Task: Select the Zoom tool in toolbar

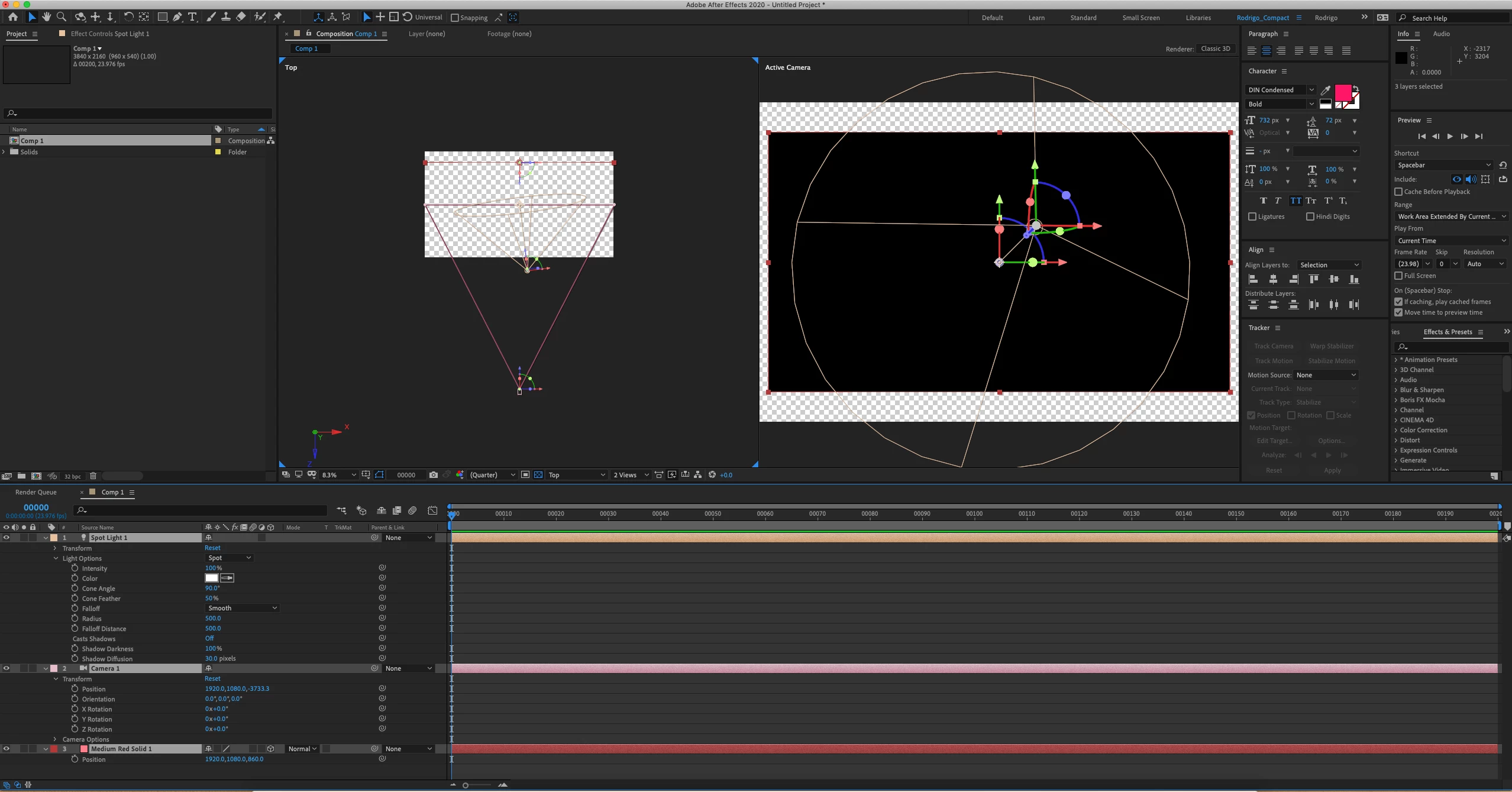Action: click(x=61, y=17)
